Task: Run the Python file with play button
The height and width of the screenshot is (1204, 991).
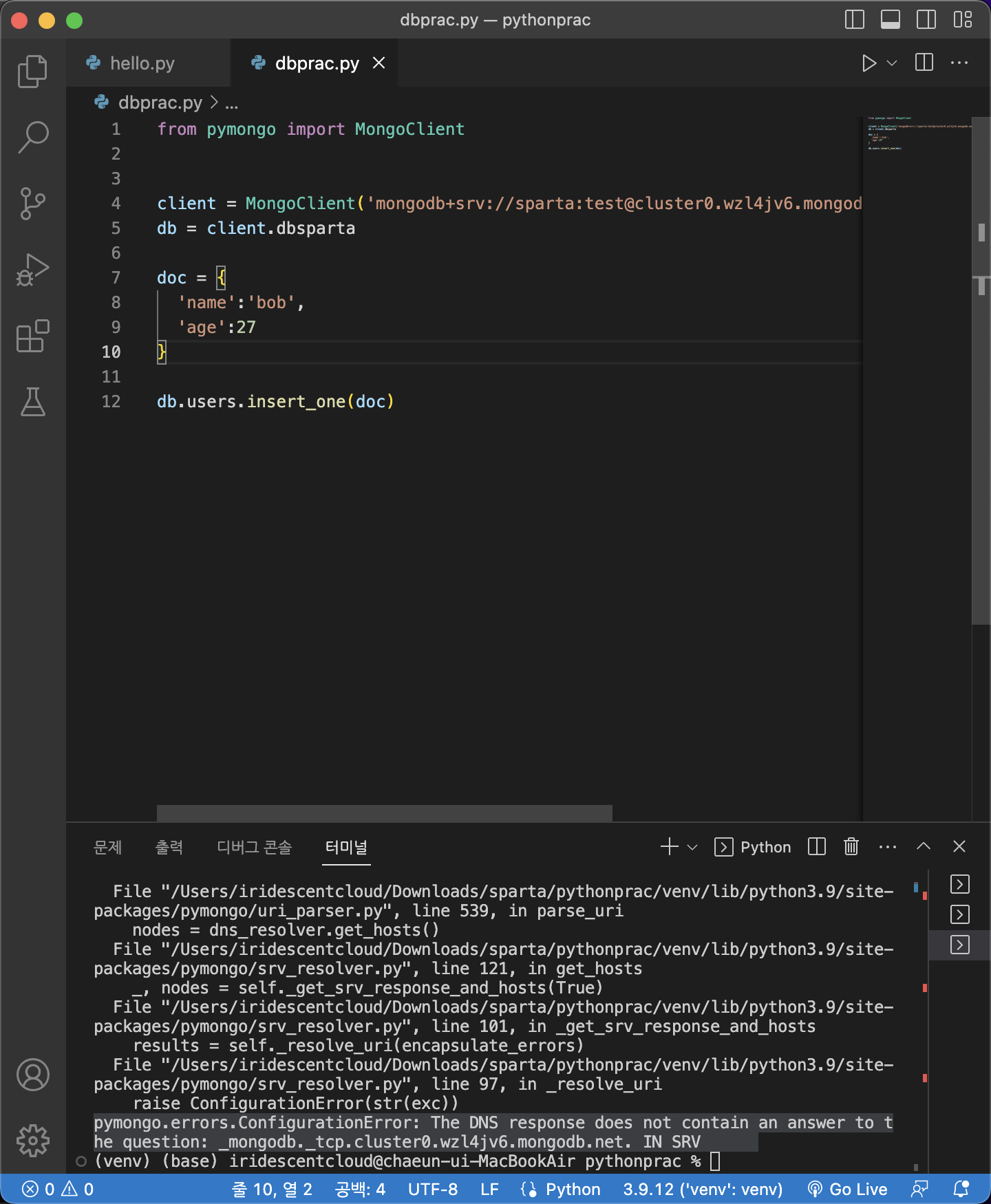Action: click(869, 63)
